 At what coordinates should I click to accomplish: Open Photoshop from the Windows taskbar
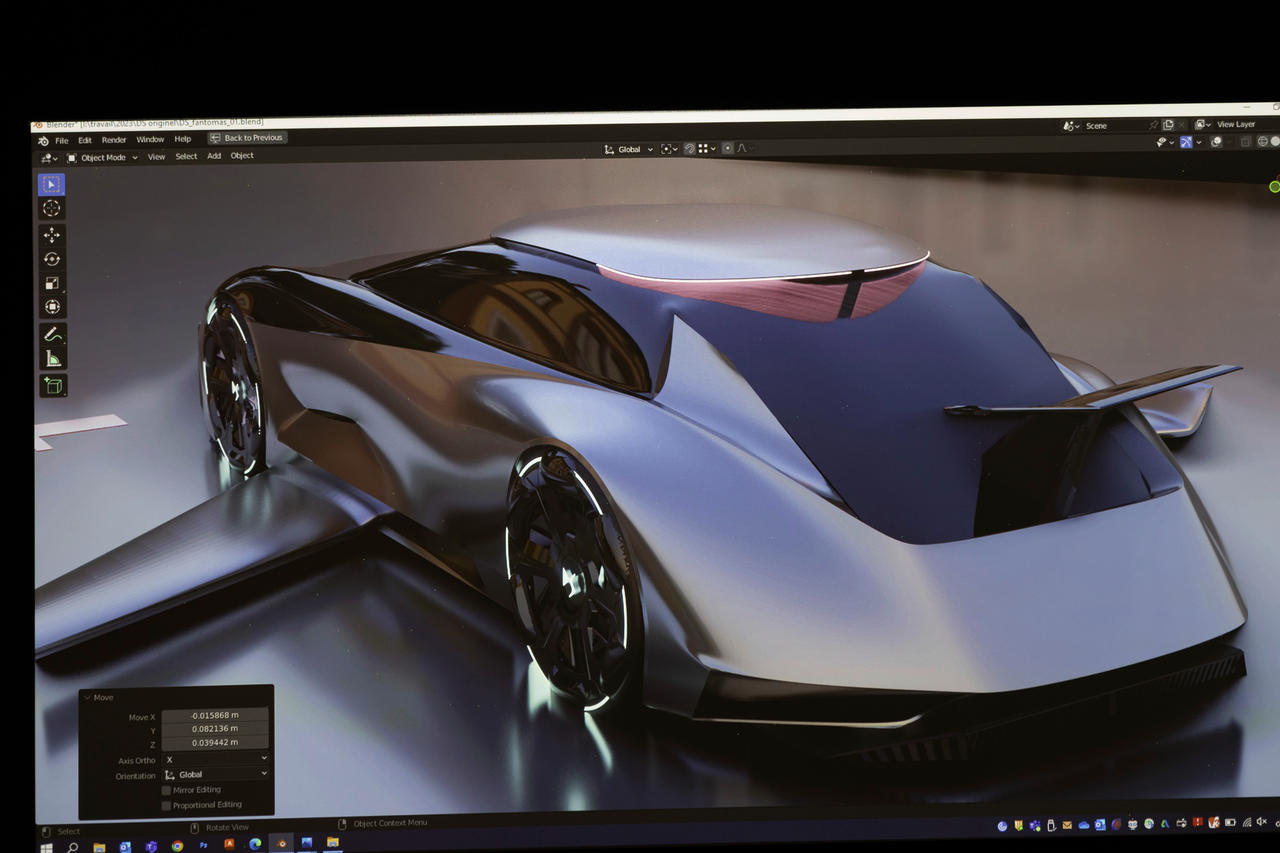[x=204, y=845]
